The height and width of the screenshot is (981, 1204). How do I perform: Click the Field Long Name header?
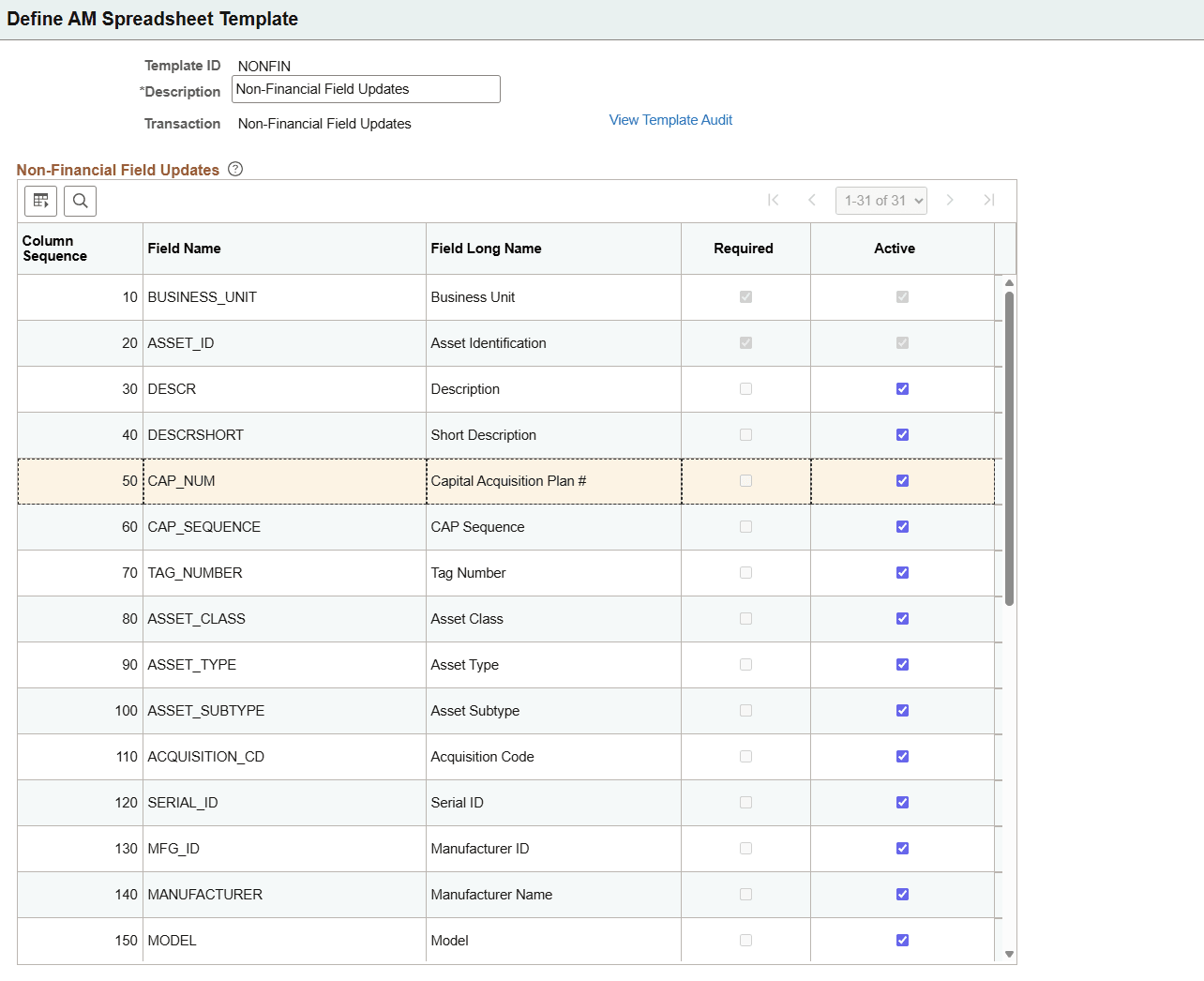486,249
